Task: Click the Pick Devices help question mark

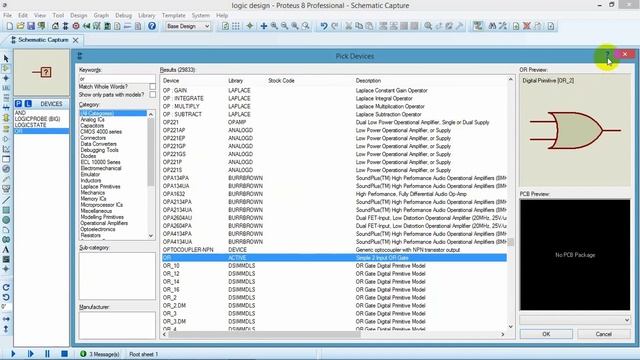Action: click(607, 54)
